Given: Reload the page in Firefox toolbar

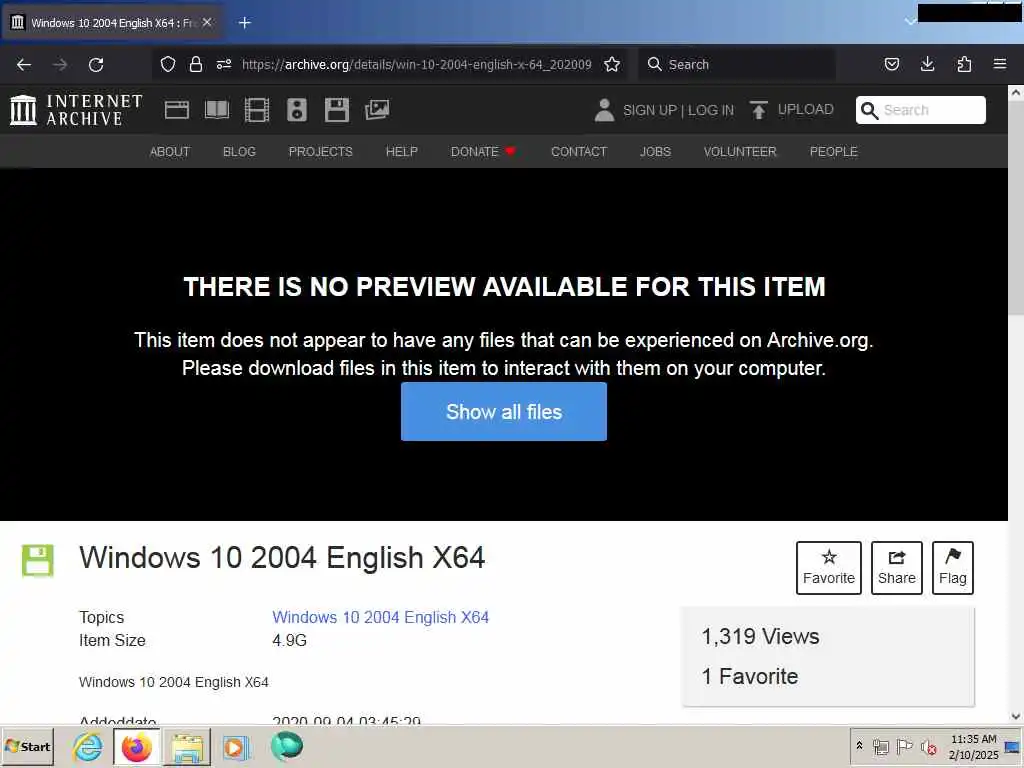Looking at the screenshot, I should click(96, 65).
